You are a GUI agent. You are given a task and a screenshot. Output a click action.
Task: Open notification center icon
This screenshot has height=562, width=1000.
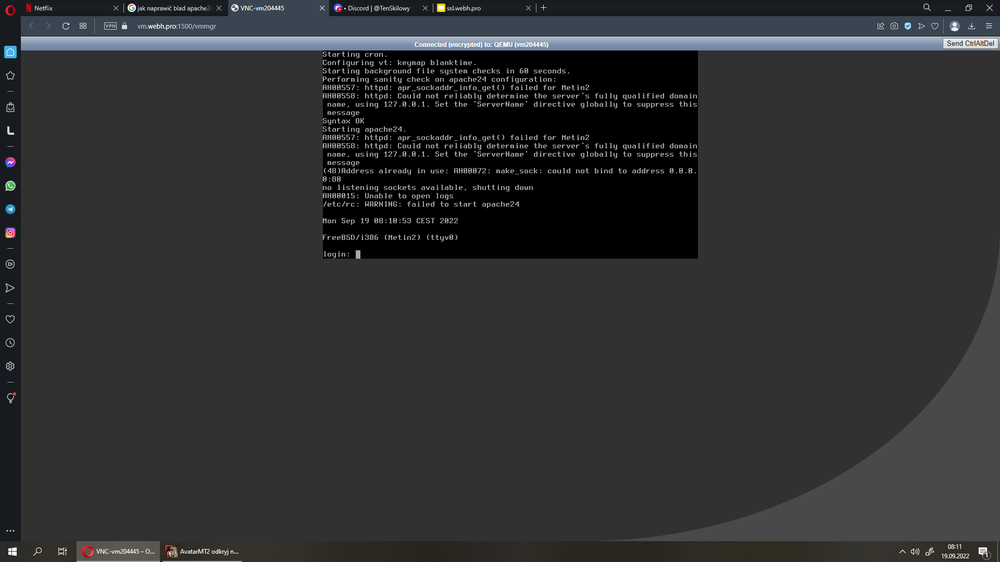pyautogui.click(x=984, y=552)
